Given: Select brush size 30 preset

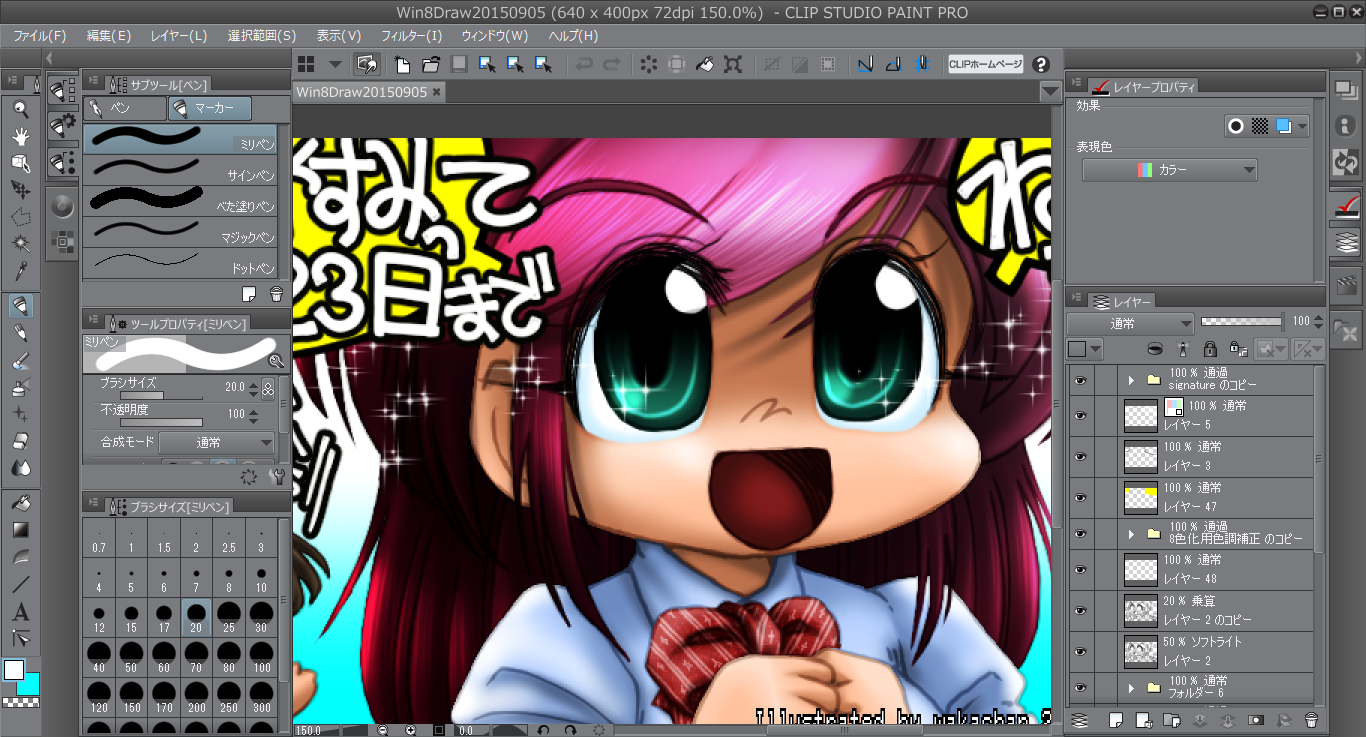Looking at the screenshot, I should pos(261,615).
